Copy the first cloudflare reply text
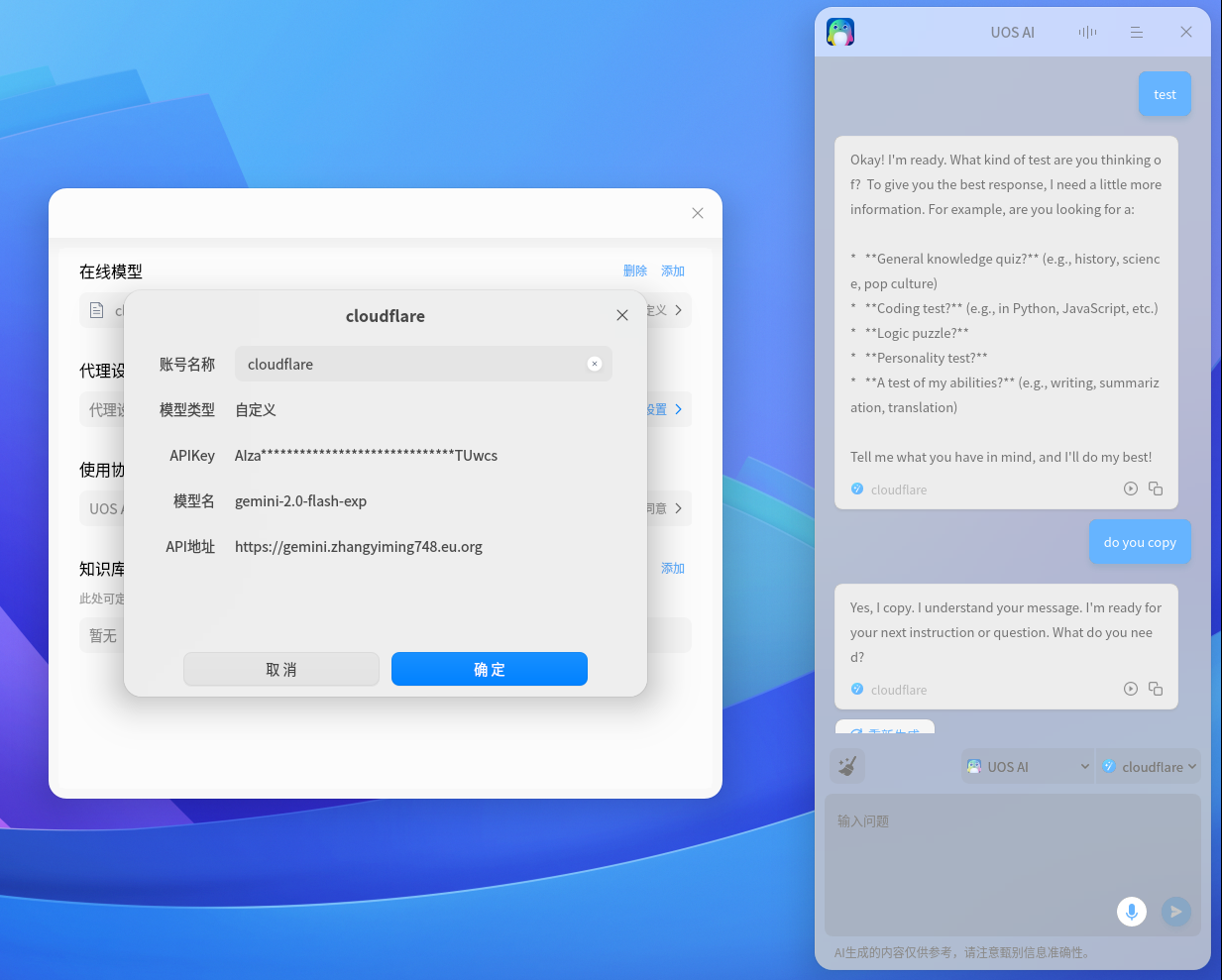Viewport: 1222px width, 980px height. (1156, 489)
